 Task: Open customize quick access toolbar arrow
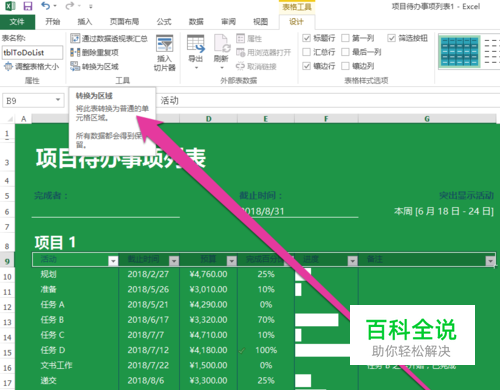(x=91, y=6)
